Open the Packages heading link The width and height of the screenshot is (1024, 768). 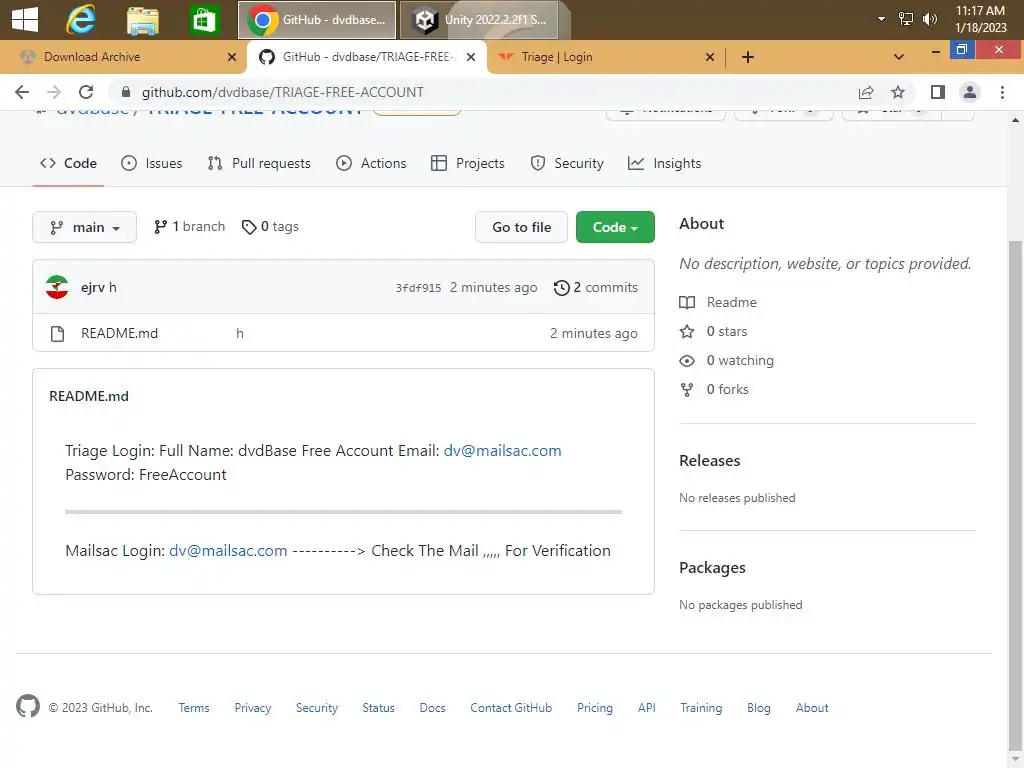pyautogui.click(x=712, y=568)
